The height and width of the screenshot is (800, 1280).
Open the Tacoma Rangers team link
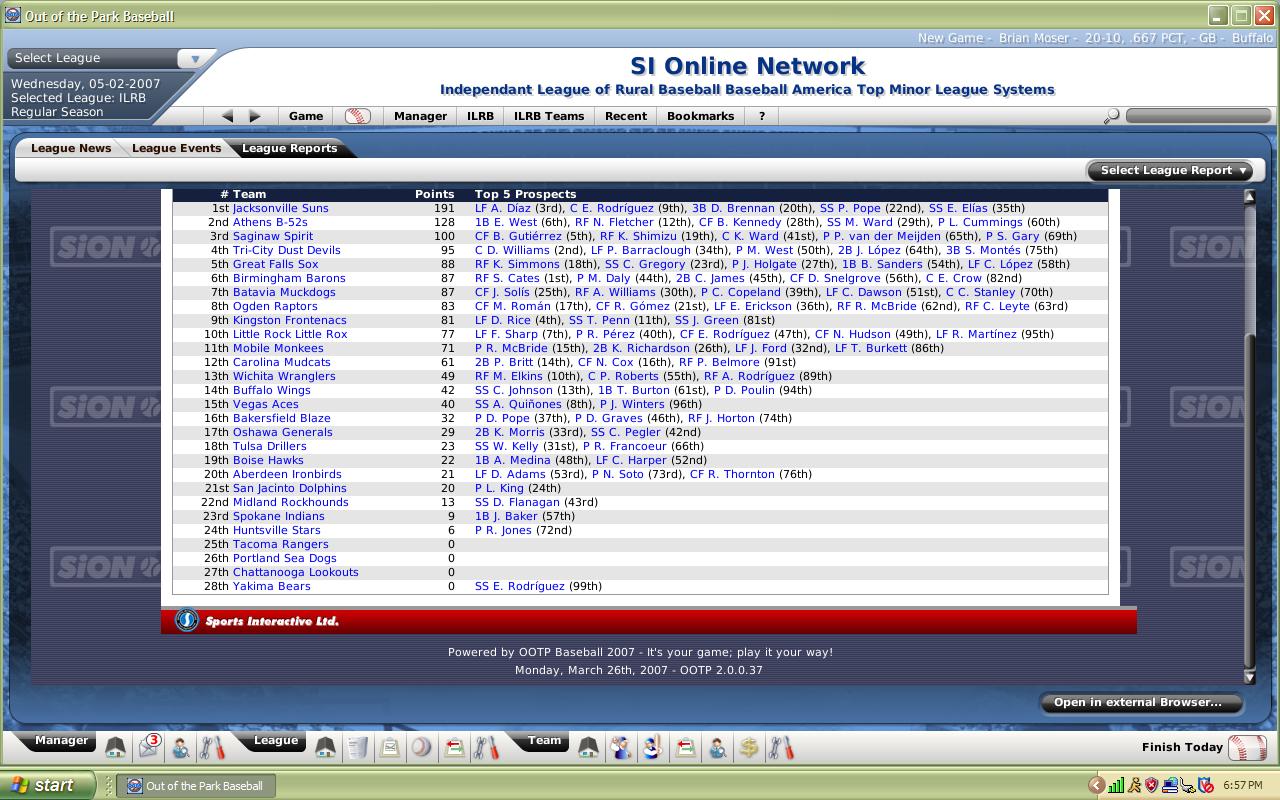(x=280, y=544)
